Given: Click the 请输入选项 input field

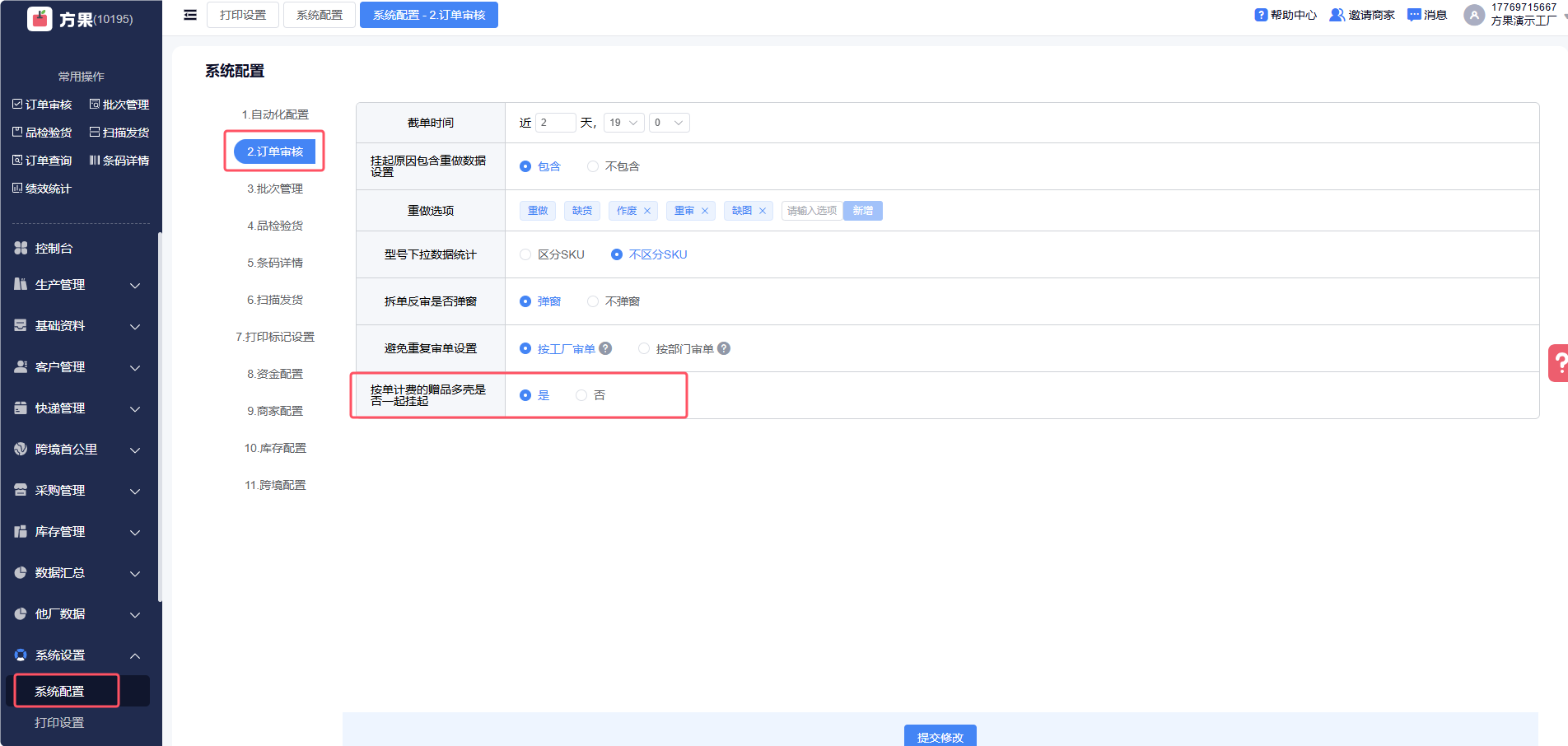Looking at the screenshot, I should pos(812,211).
